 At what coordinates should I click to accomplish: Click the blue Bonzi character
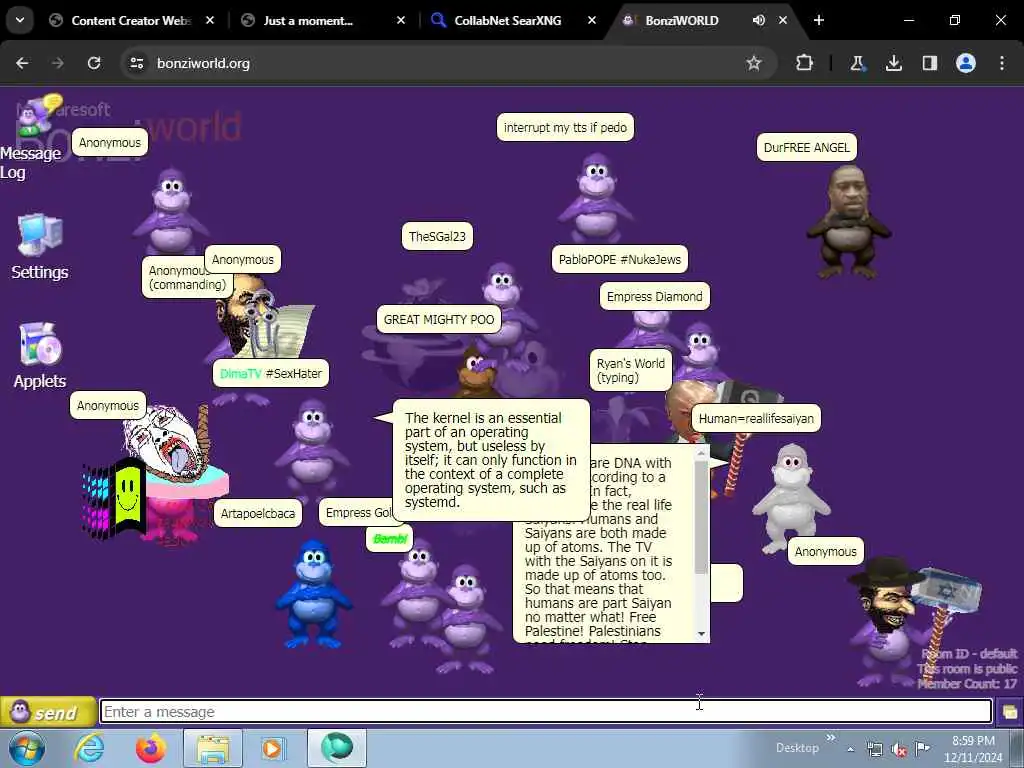click(313, 593)
